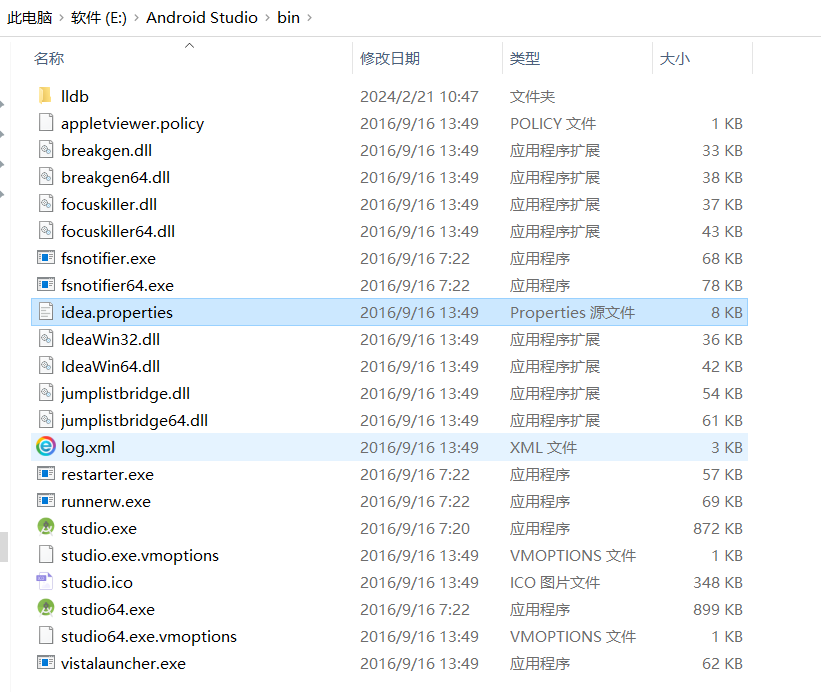Click the idea.properties file icon

coord(46,312)
